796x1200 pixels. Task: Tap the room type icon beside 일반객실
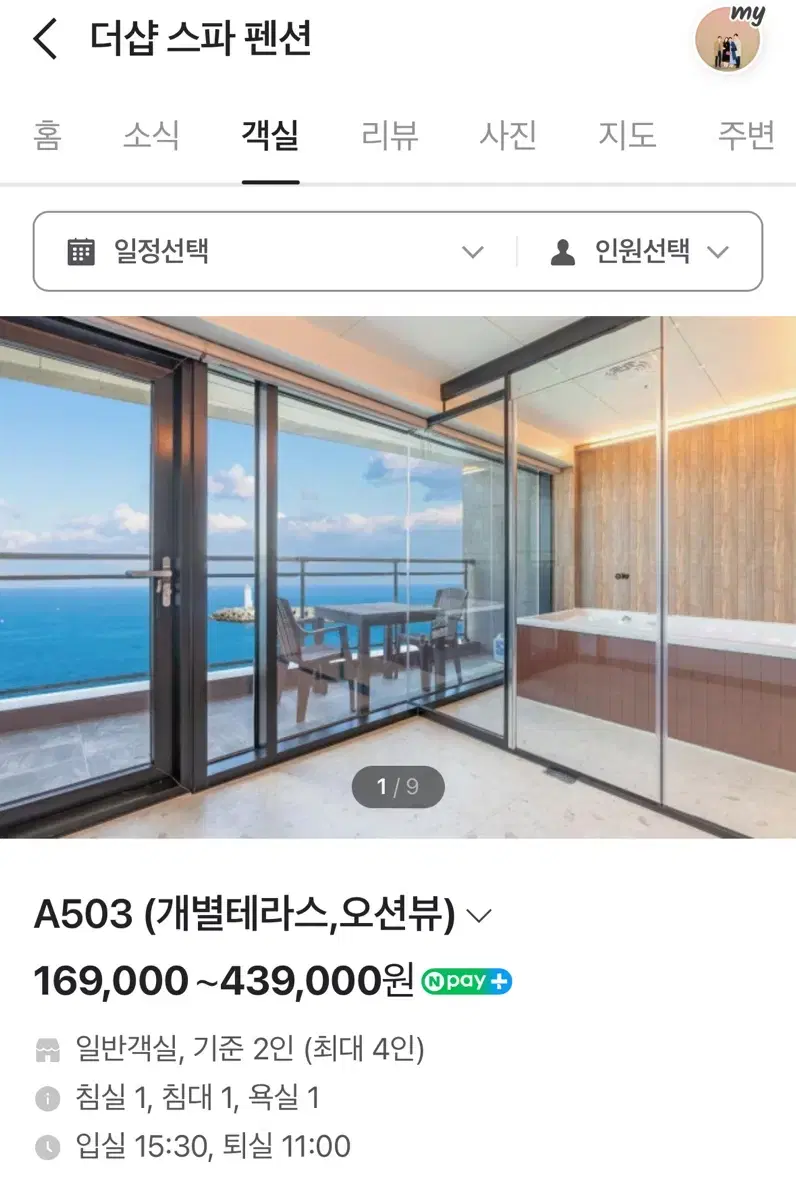click(x=48, y=1050)
